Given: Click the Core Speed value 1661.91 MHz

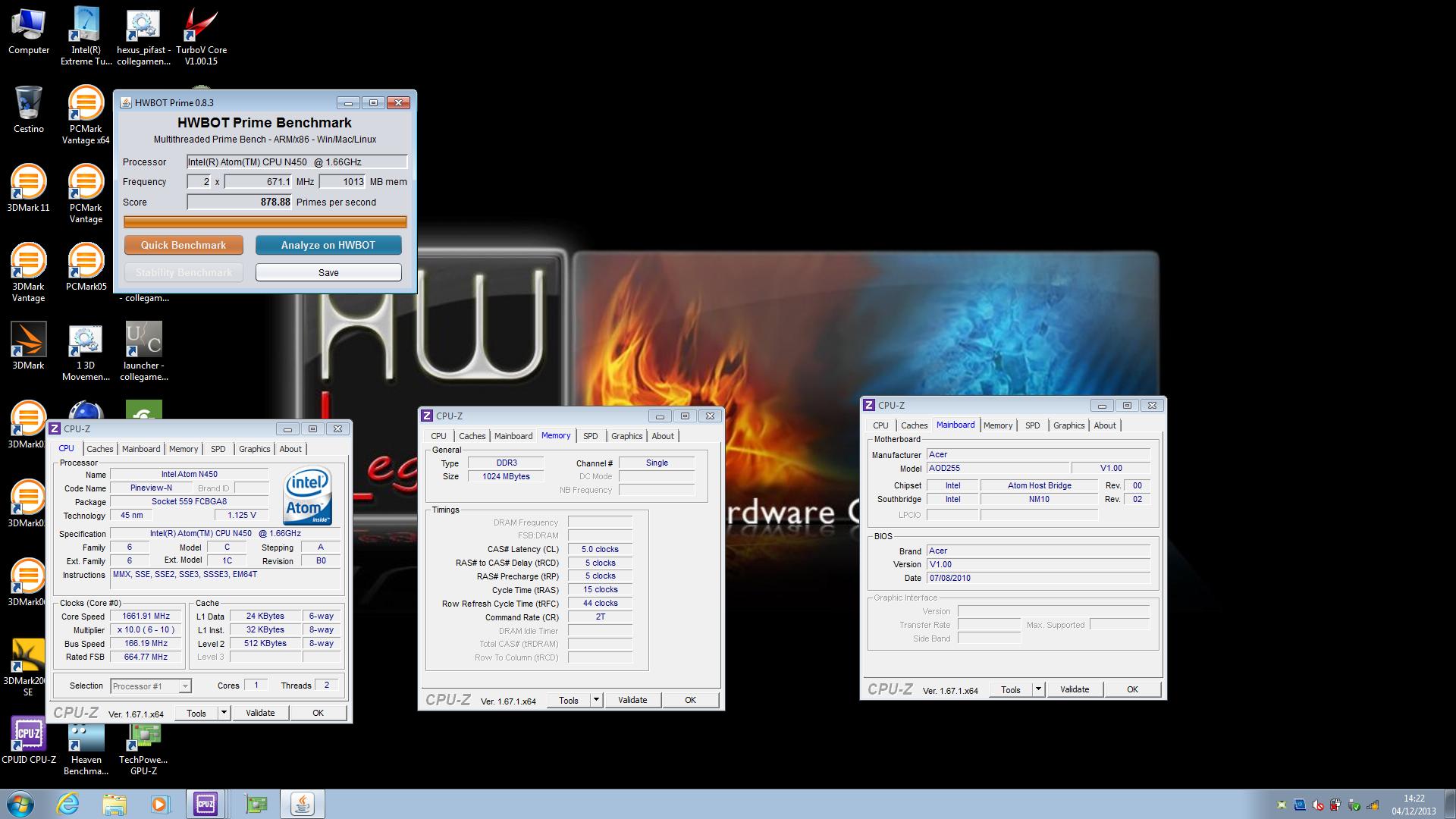Looking at the screenshot, I should 146,617.
